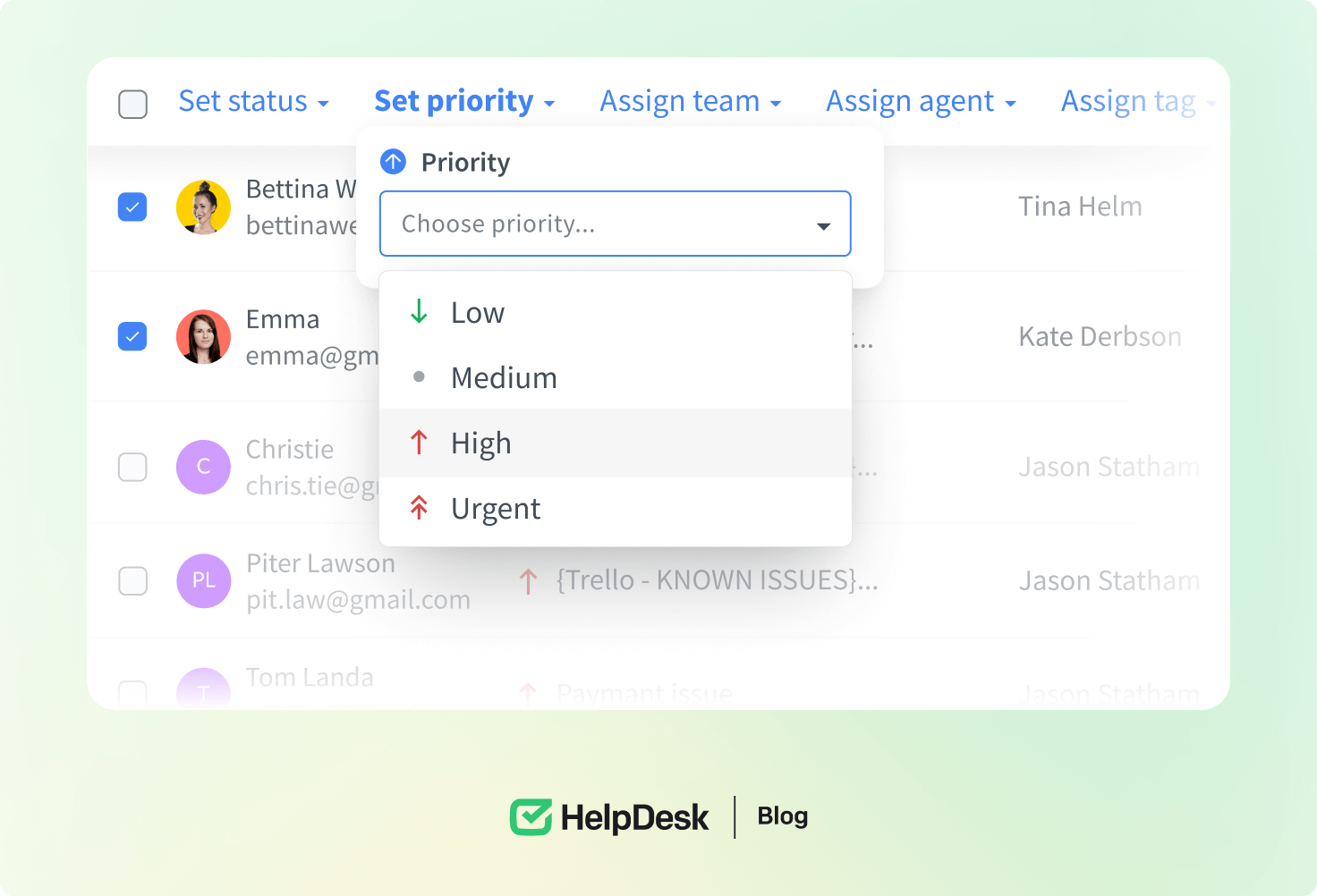Image resolution: width=1317 pixels, height=896 pixels.
Task: Click the HelpDesk logo
Action: [609, 817]
